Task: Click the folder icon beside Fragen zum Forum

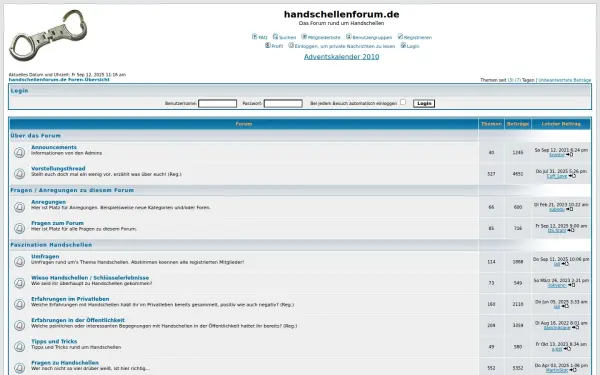Action: (20, 228)
